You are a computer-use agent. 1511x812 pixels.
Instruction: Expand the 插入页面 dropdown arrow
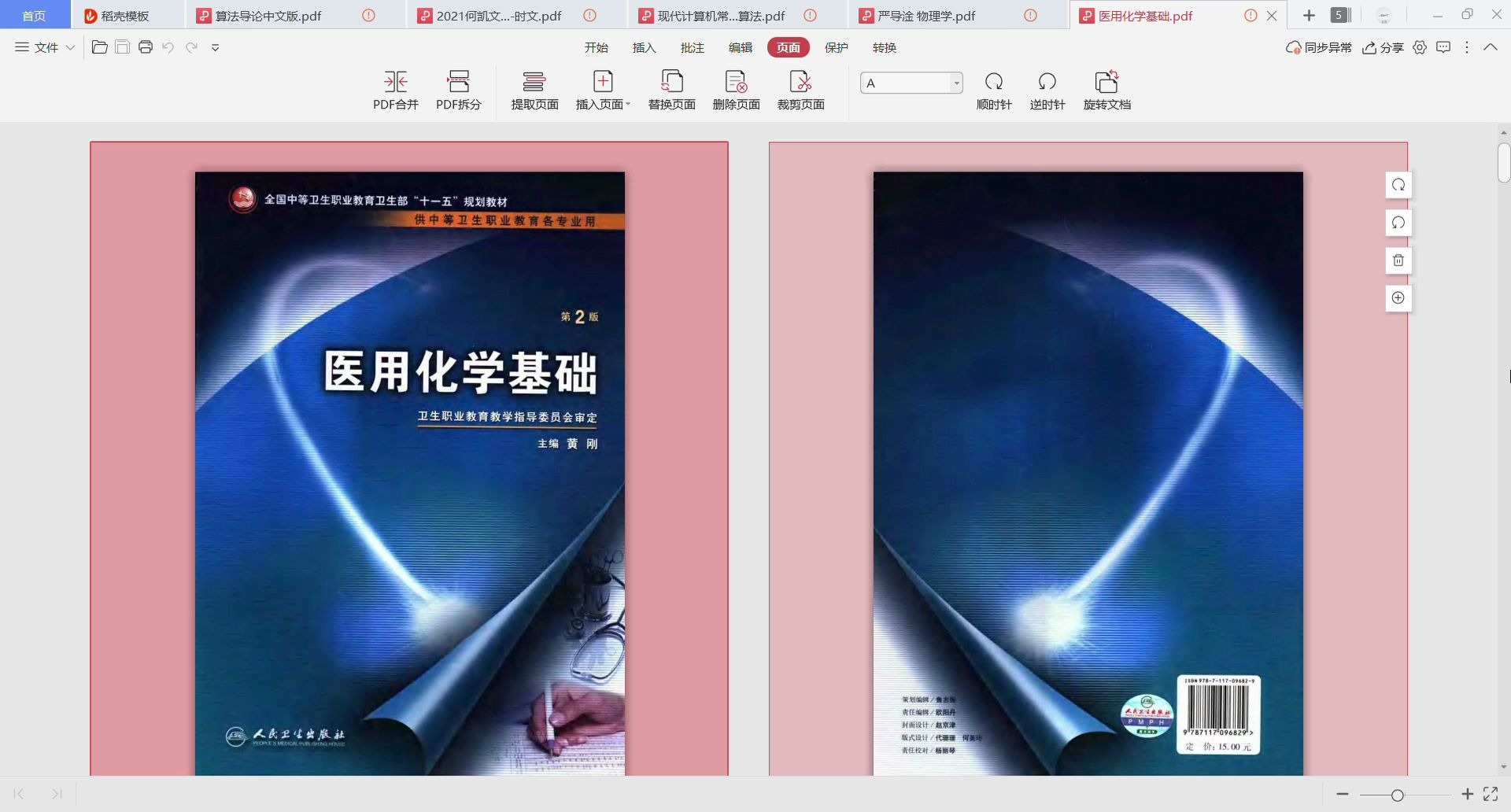(x=628, y=105)
